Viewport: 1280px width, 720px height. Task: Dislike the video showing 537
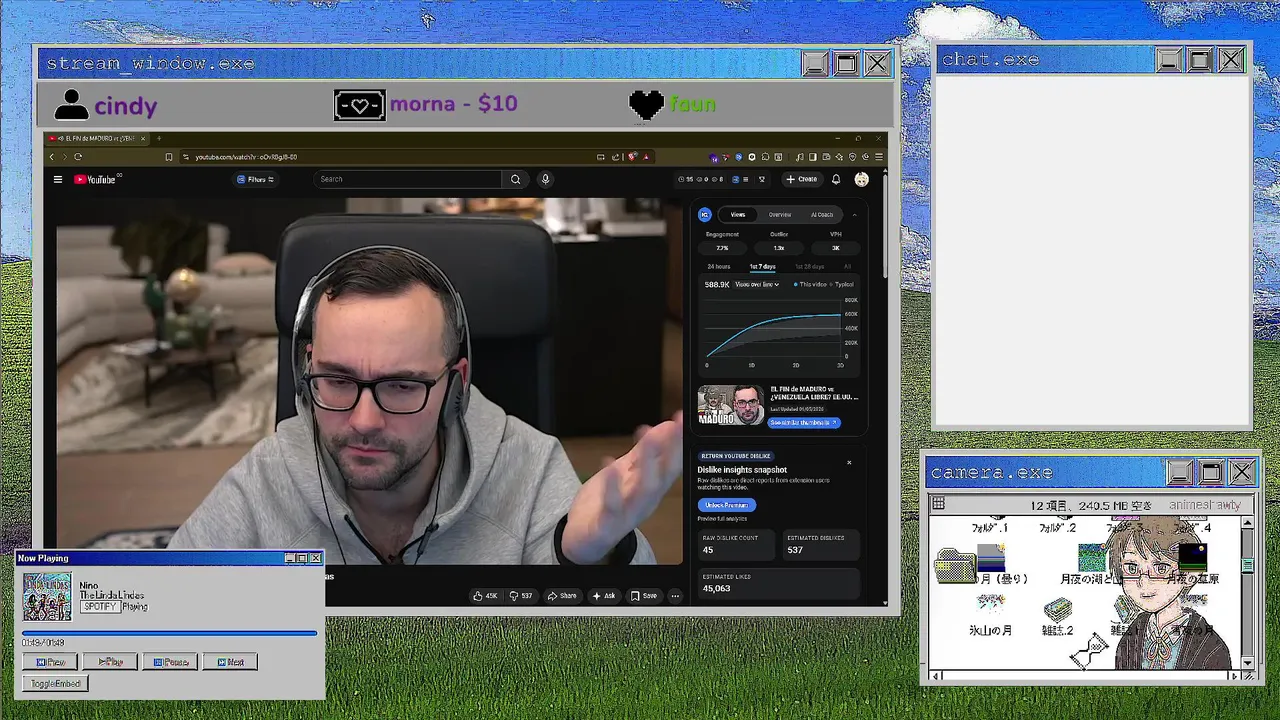pos(521,596)
